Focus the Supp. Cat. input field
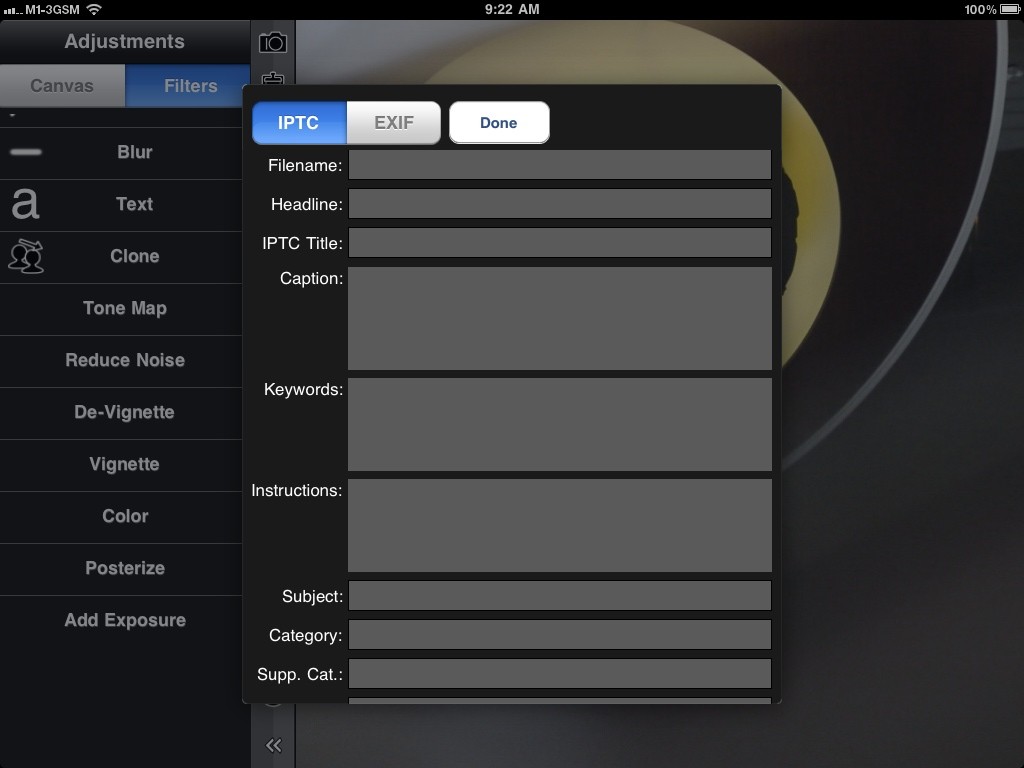 point(560,673)
